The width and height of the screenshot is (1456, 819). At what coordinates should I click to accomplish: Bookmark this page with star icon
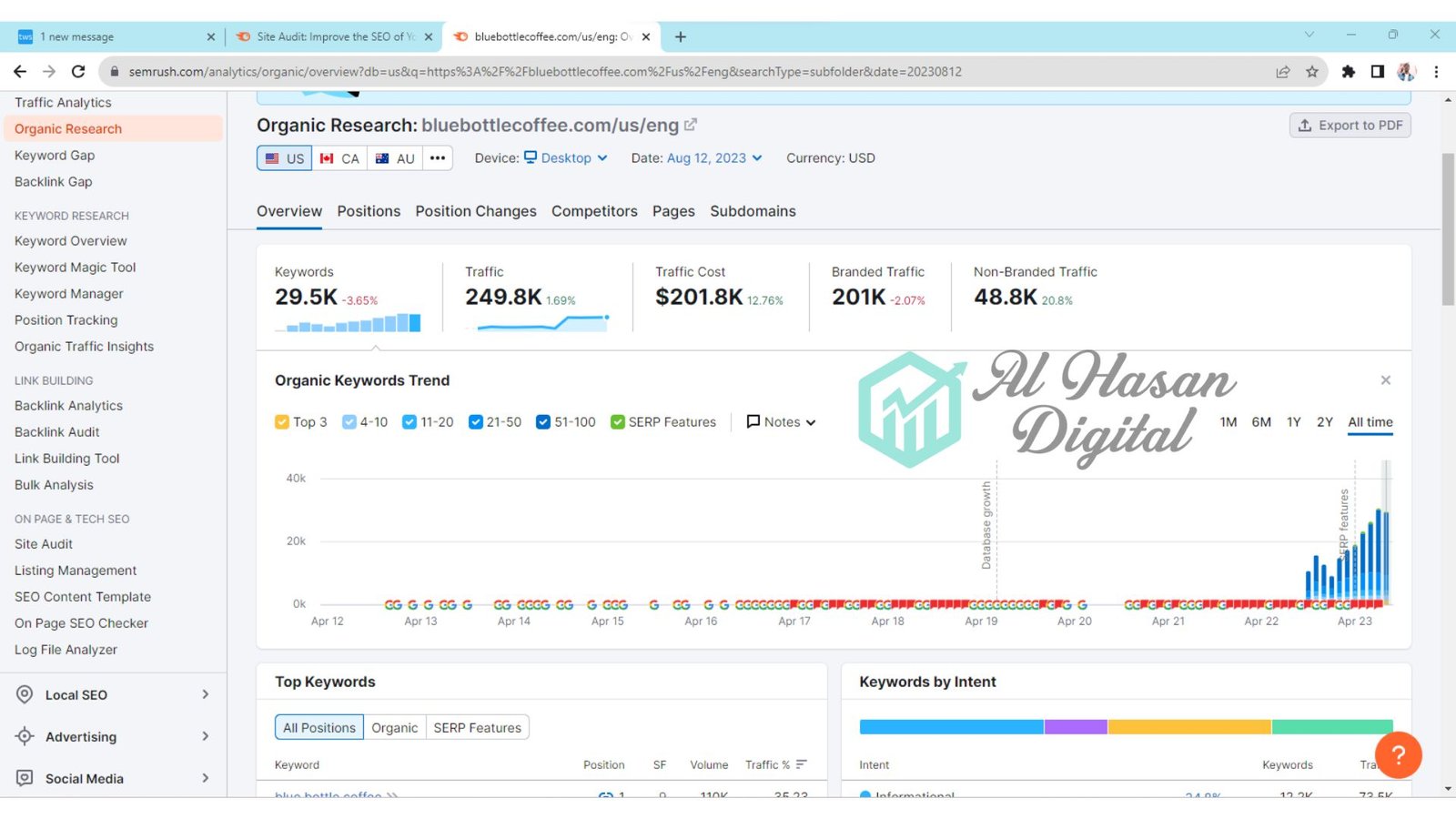1311,72
